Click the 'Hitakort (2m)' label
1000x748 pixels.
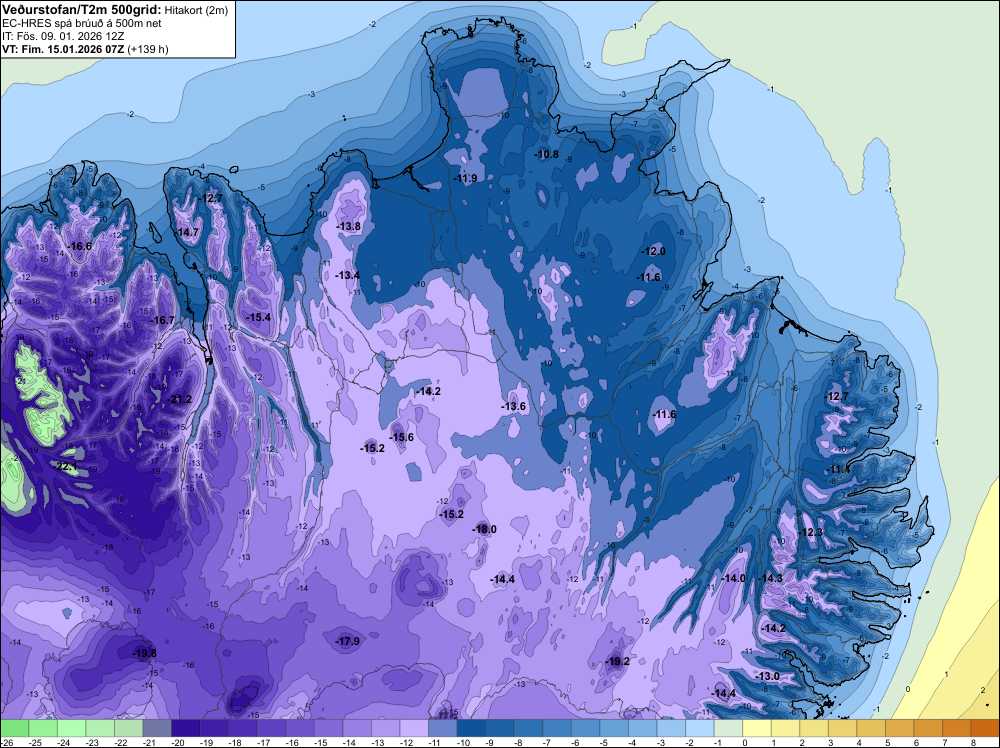(196, 10)
